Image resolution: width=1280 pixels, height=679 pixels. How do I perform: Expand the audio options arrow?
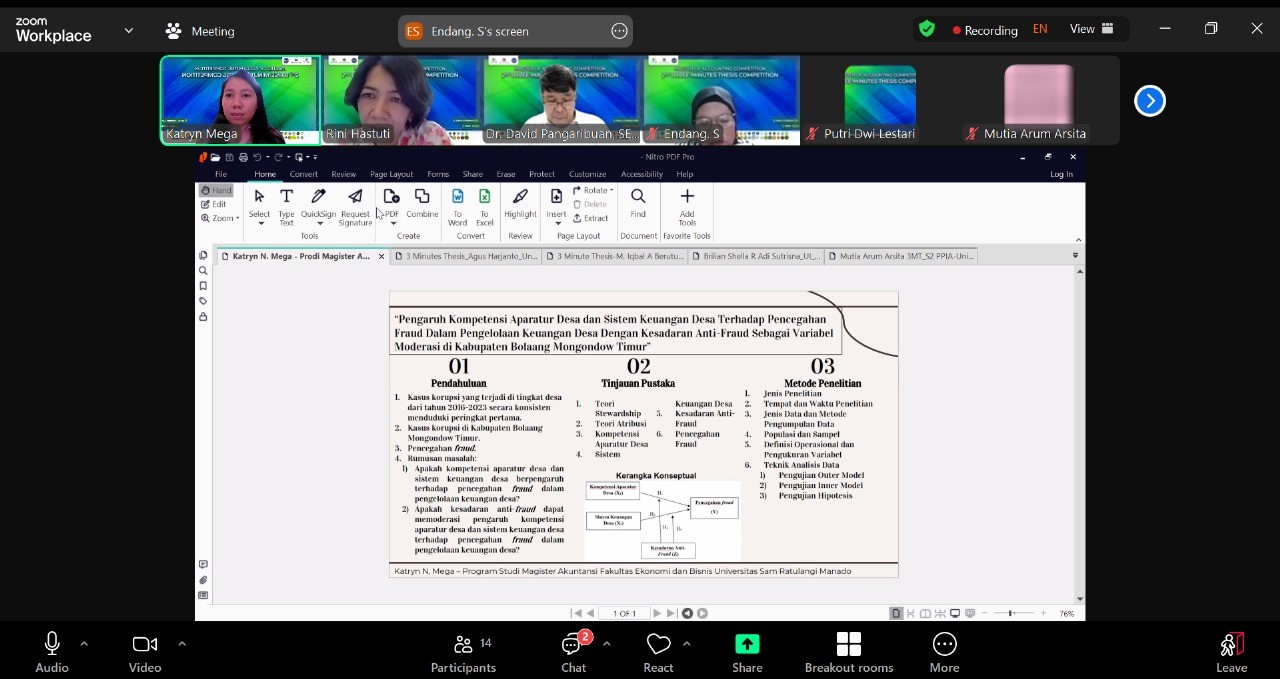tap(84, 644)
